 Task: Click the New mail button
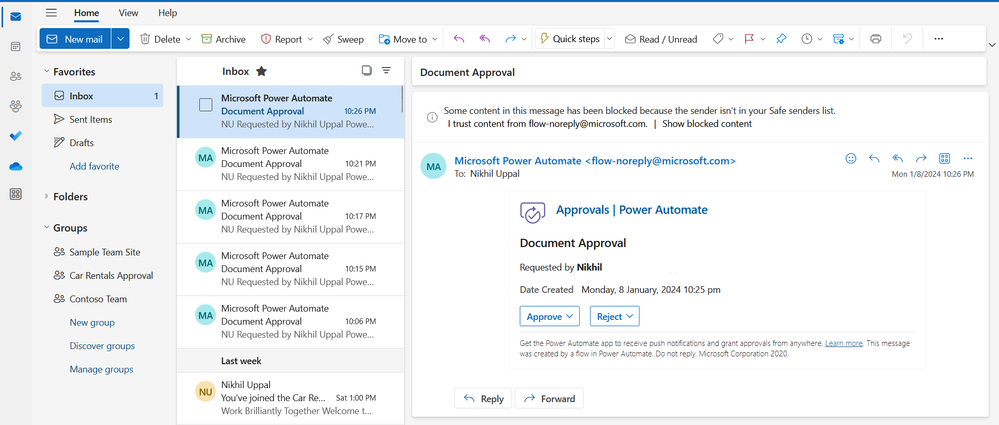pyautogui.click(x=75, y=39)
